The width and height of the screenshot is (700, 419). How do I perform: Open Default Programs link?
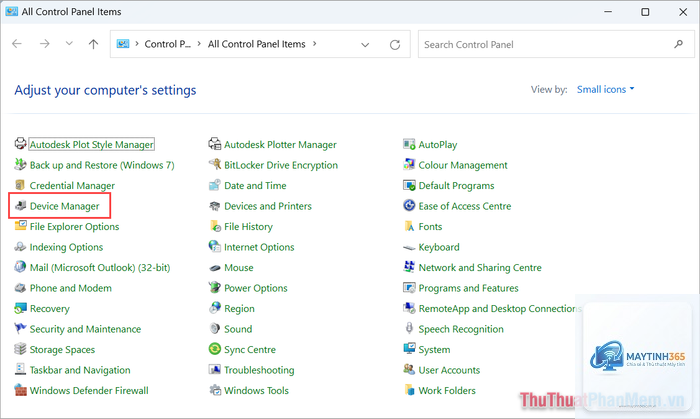pos(456,185)
